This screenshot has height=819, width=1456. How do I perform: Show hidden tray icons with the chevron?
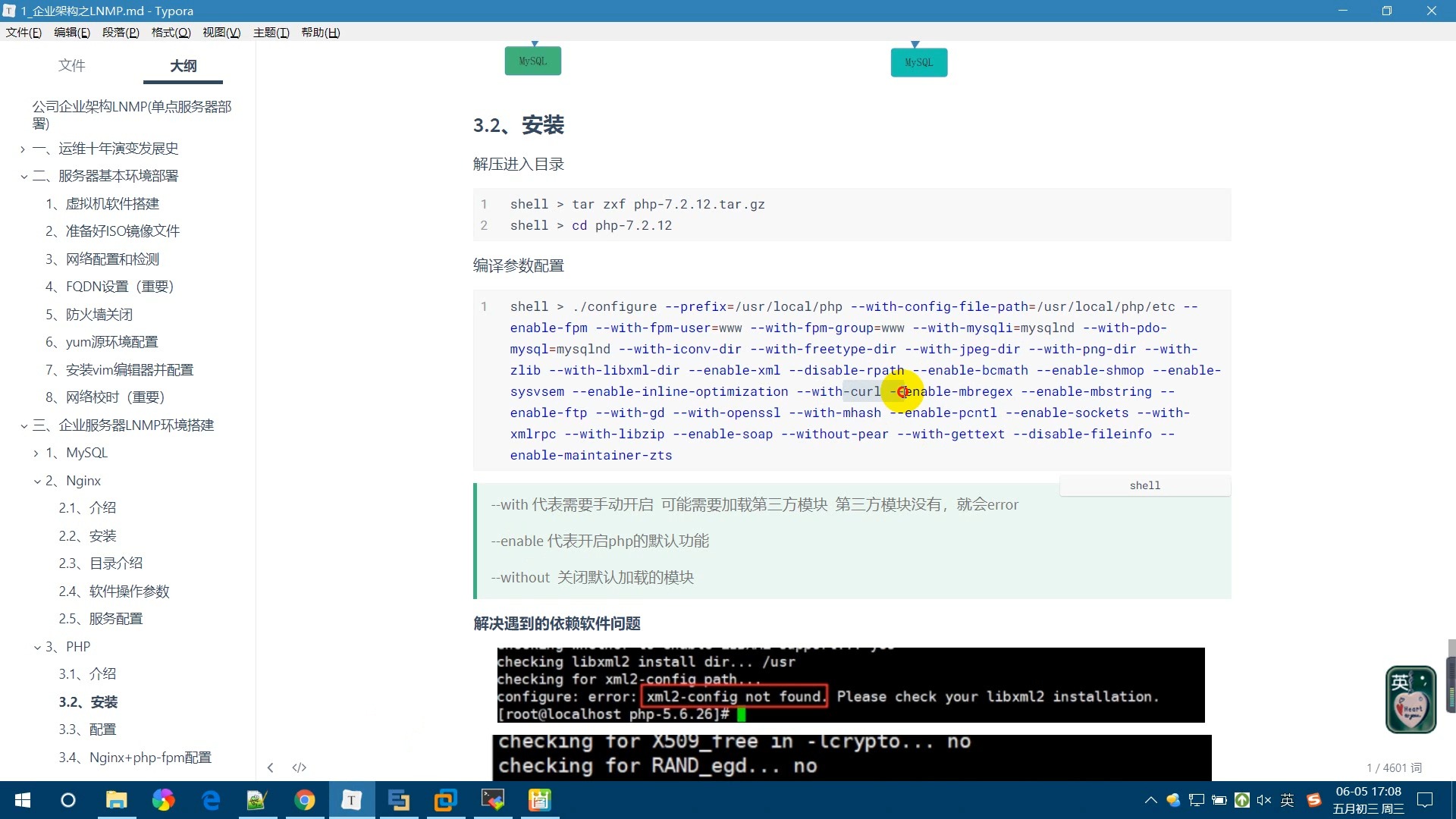1150,800
